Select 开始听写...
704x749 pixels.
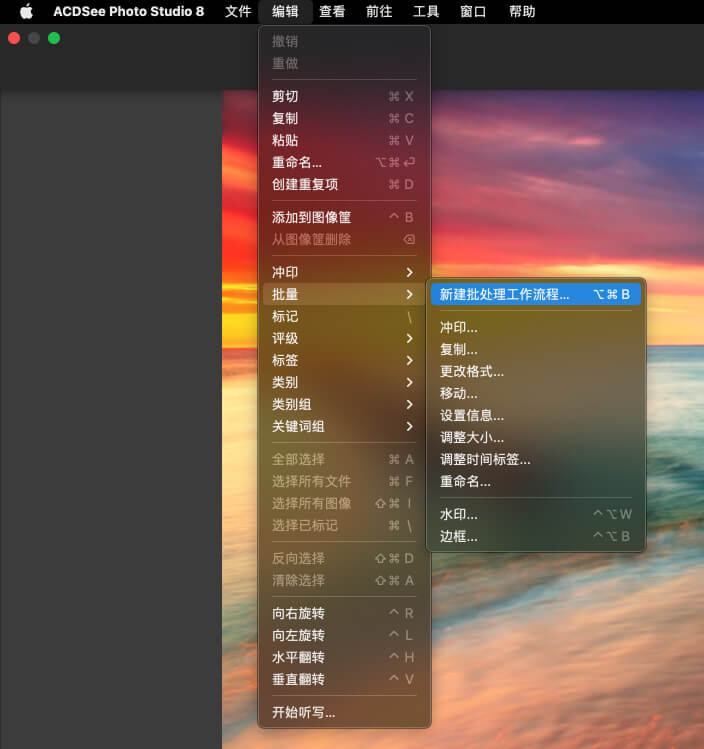(x=344, y=712)
